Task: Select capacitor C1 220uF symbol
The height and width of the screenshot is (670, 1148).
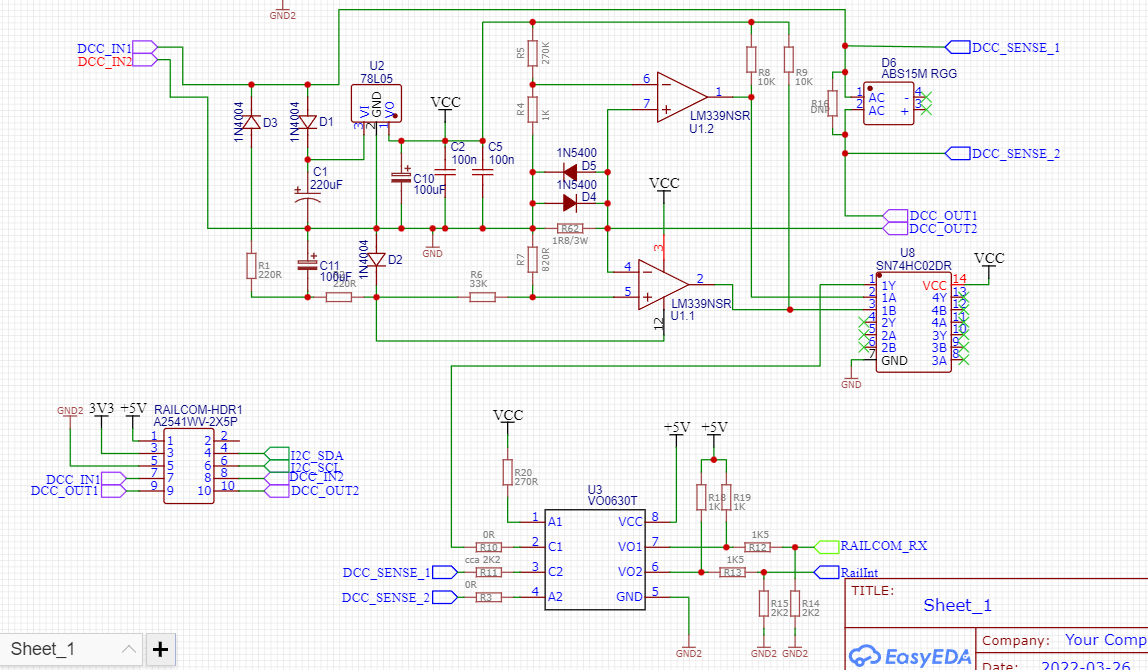Action: click(308, 198)
